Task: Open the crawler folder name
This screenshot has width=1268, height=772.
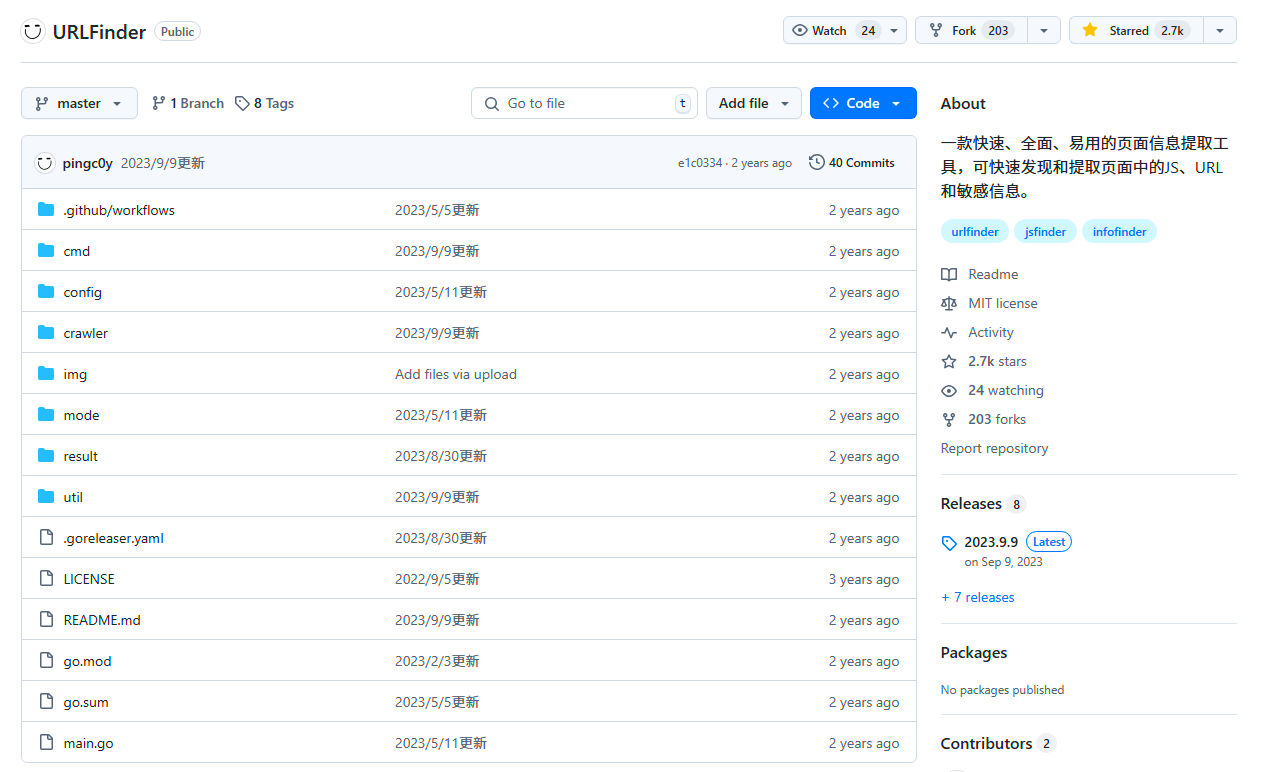Action: click(x=86, y=333)
